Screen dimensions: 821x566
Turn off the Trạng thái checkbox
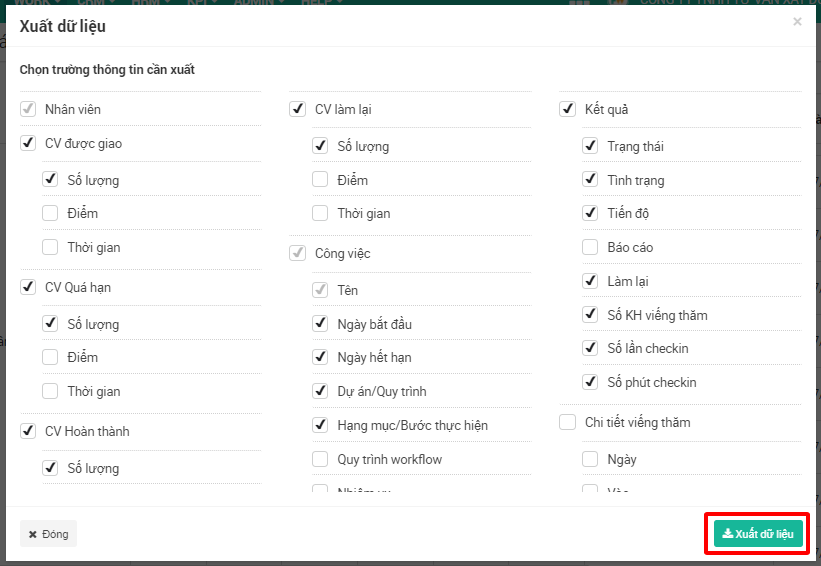590,146
